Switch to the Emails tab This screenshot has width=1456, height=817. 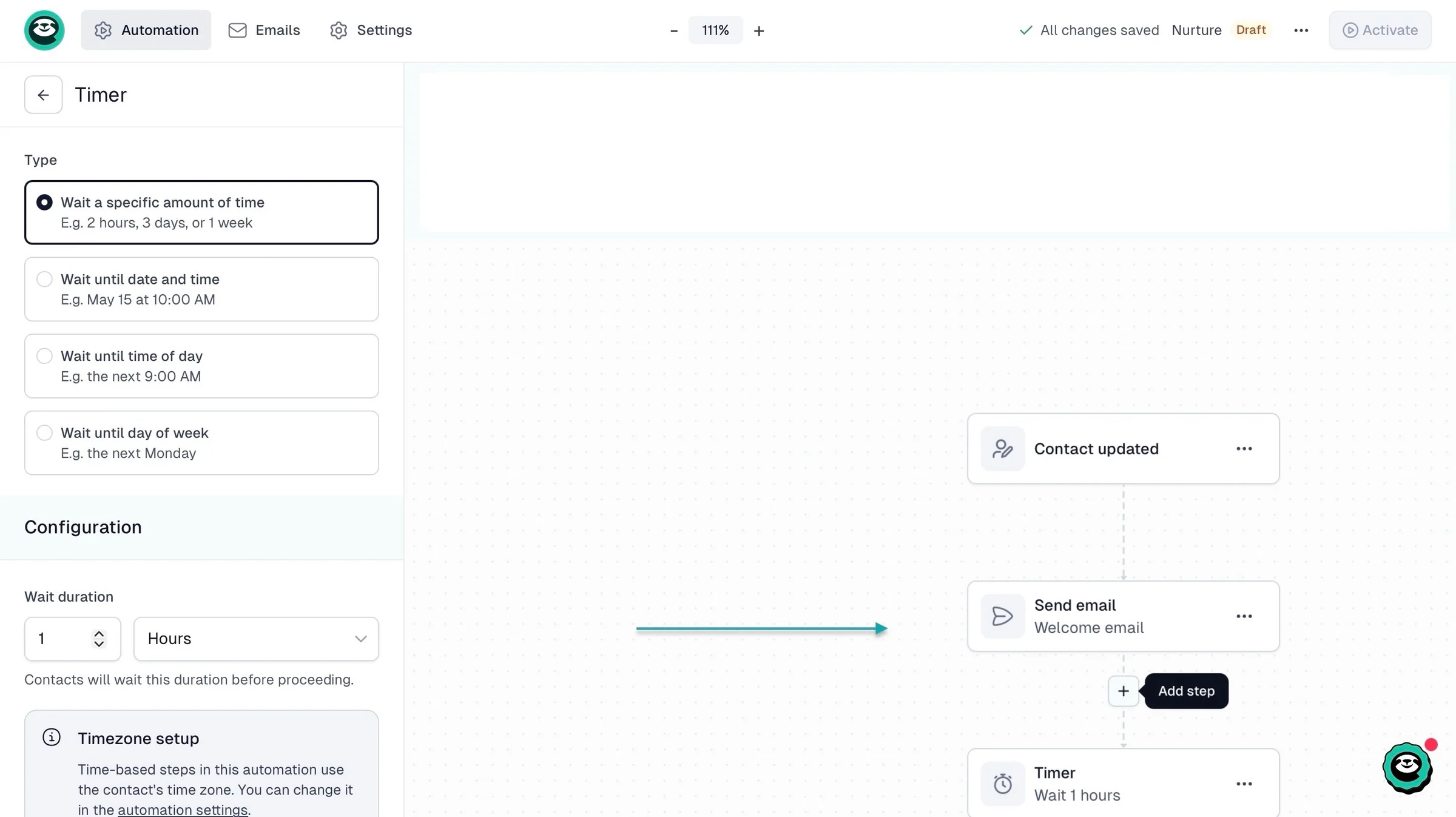(x=264, y=30)
